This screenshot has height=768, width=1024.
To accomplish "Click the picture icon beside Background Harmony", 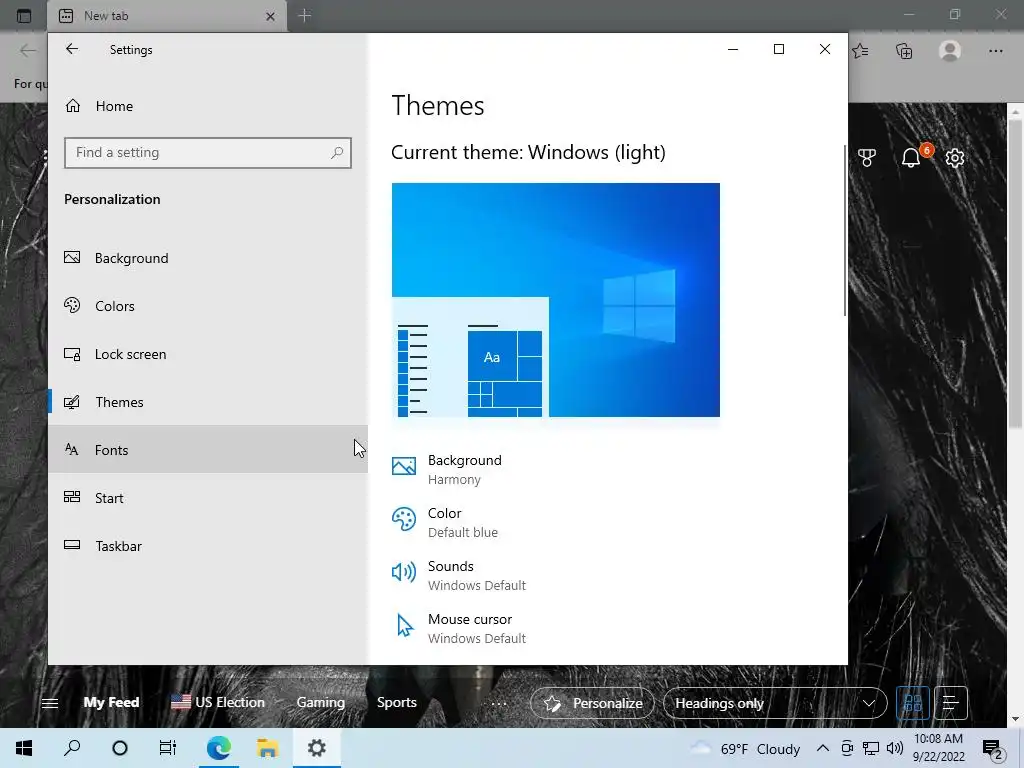I will click(404, 466).
